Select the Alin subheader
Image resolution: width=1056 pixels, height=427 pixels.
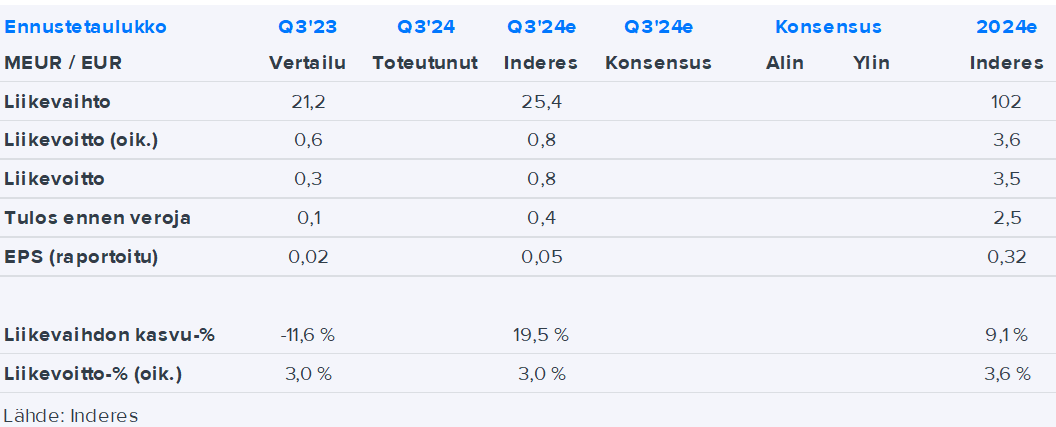tap(785, 63)
